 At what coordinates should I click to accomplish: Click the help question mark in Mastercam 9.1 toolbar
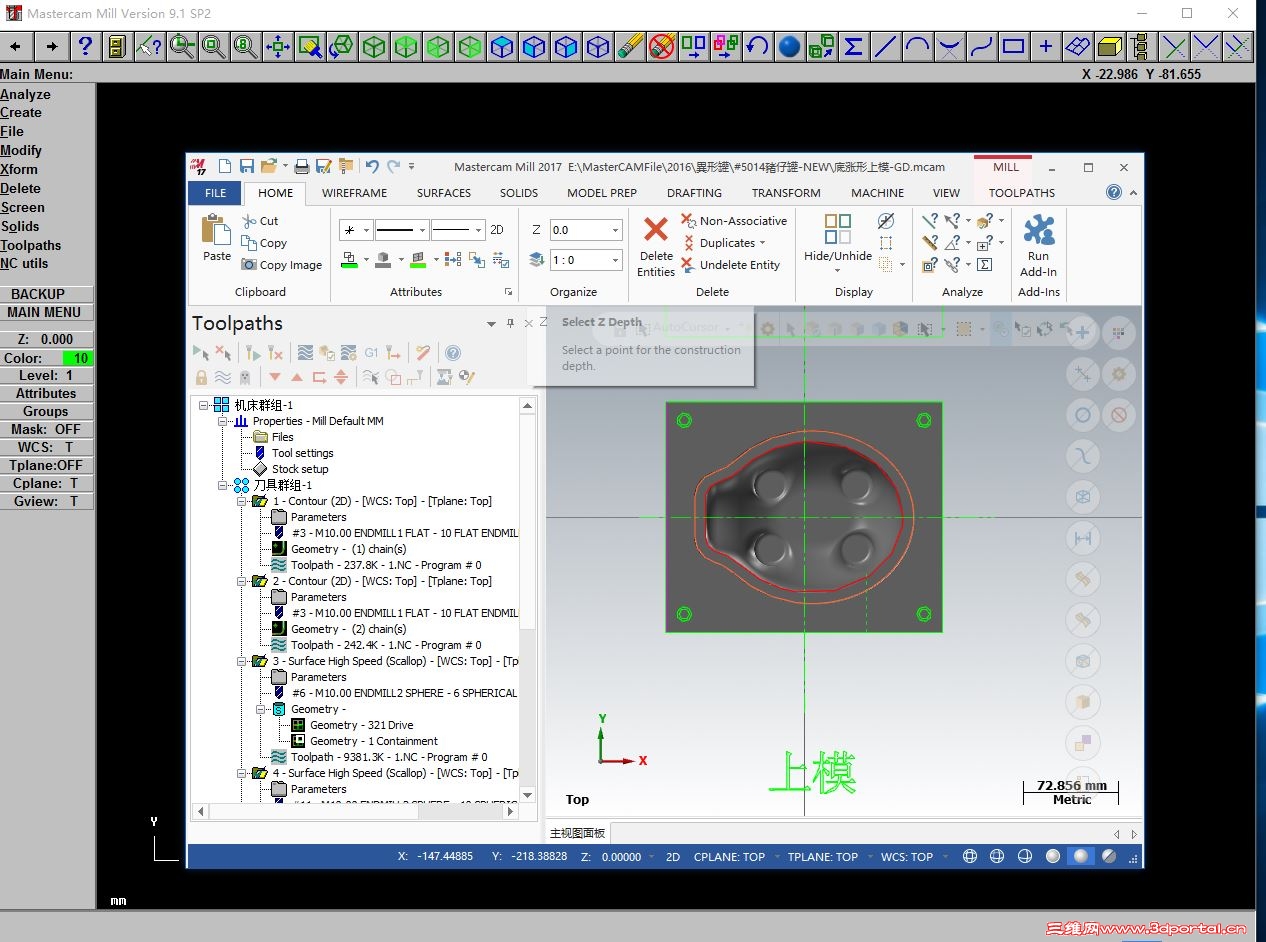pos(85,46)
